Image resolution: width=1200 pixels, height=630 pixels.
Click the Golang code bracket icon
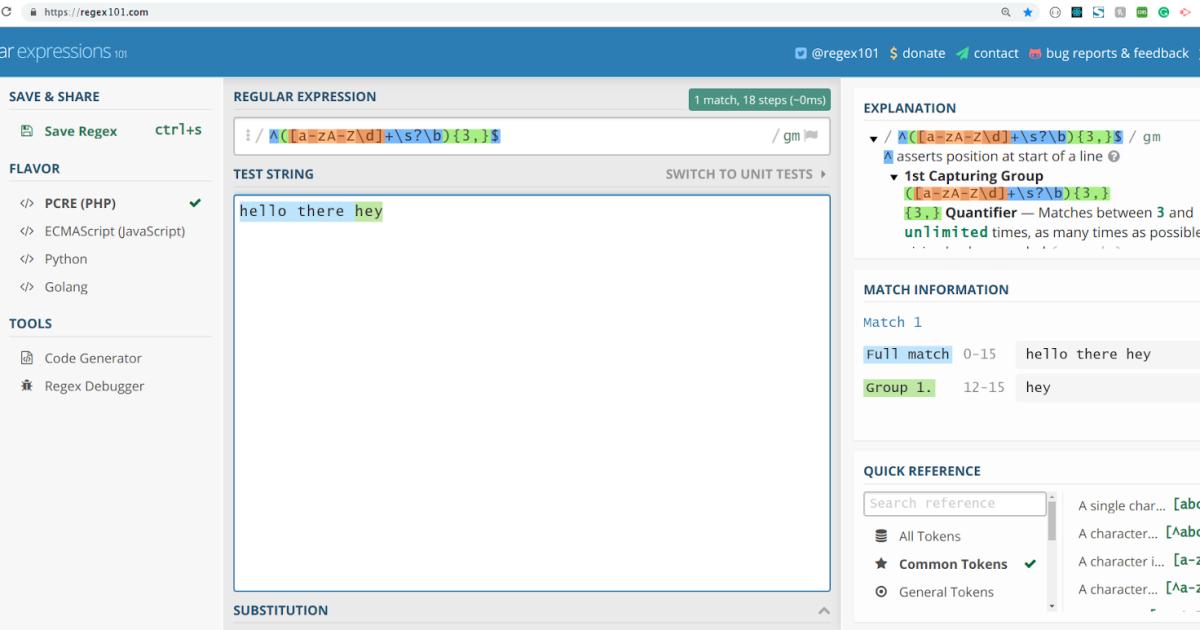point(27,287)
